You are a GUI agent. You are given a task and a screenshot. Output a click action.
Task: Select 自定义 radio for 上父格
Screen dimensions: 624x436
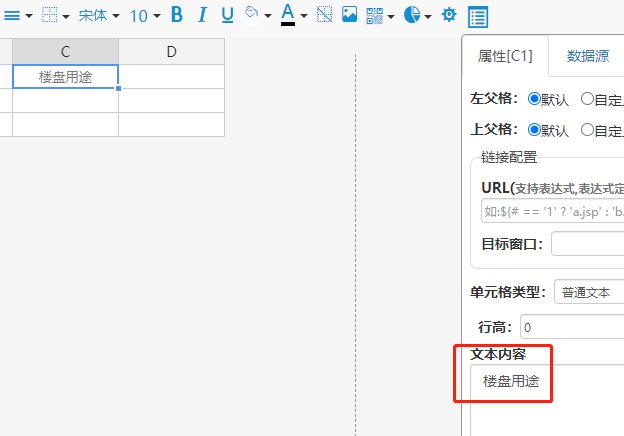(x=587, y=130)
